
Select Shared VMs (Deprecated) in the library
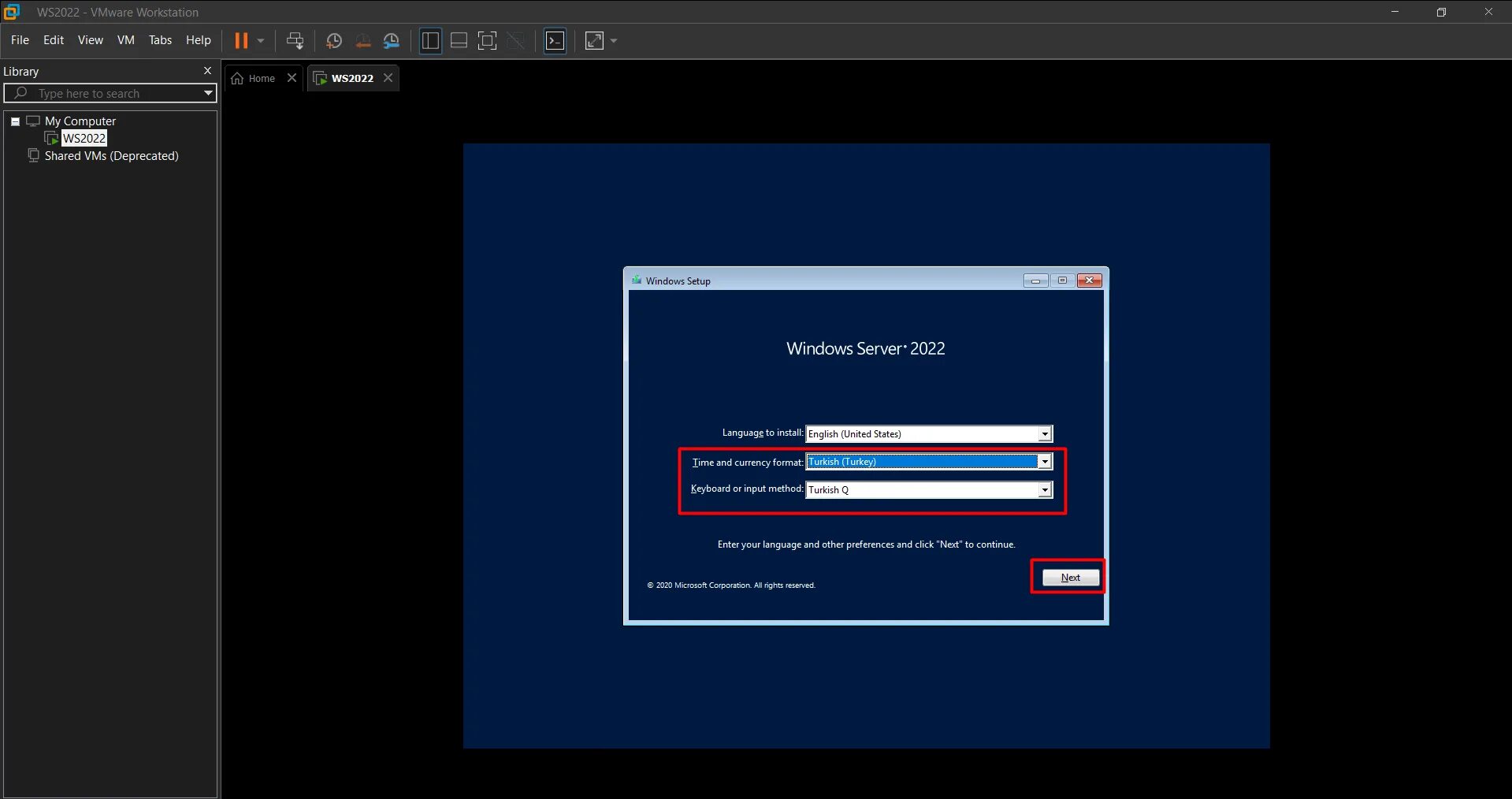(x=112, y=156)
